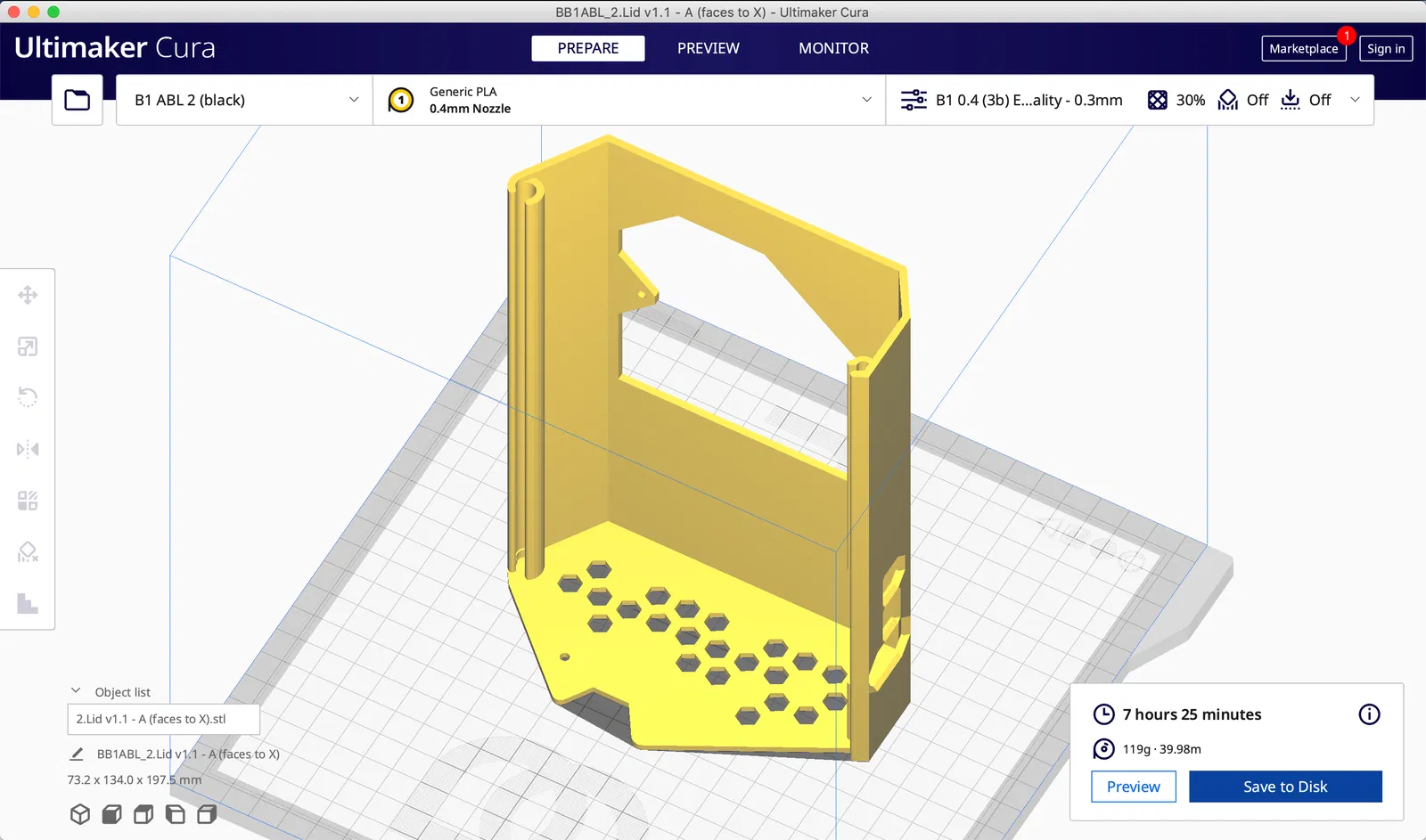1426x840 pixels.
Task: Click the print settings sliders icon
Action: click(x=914, y=100)
